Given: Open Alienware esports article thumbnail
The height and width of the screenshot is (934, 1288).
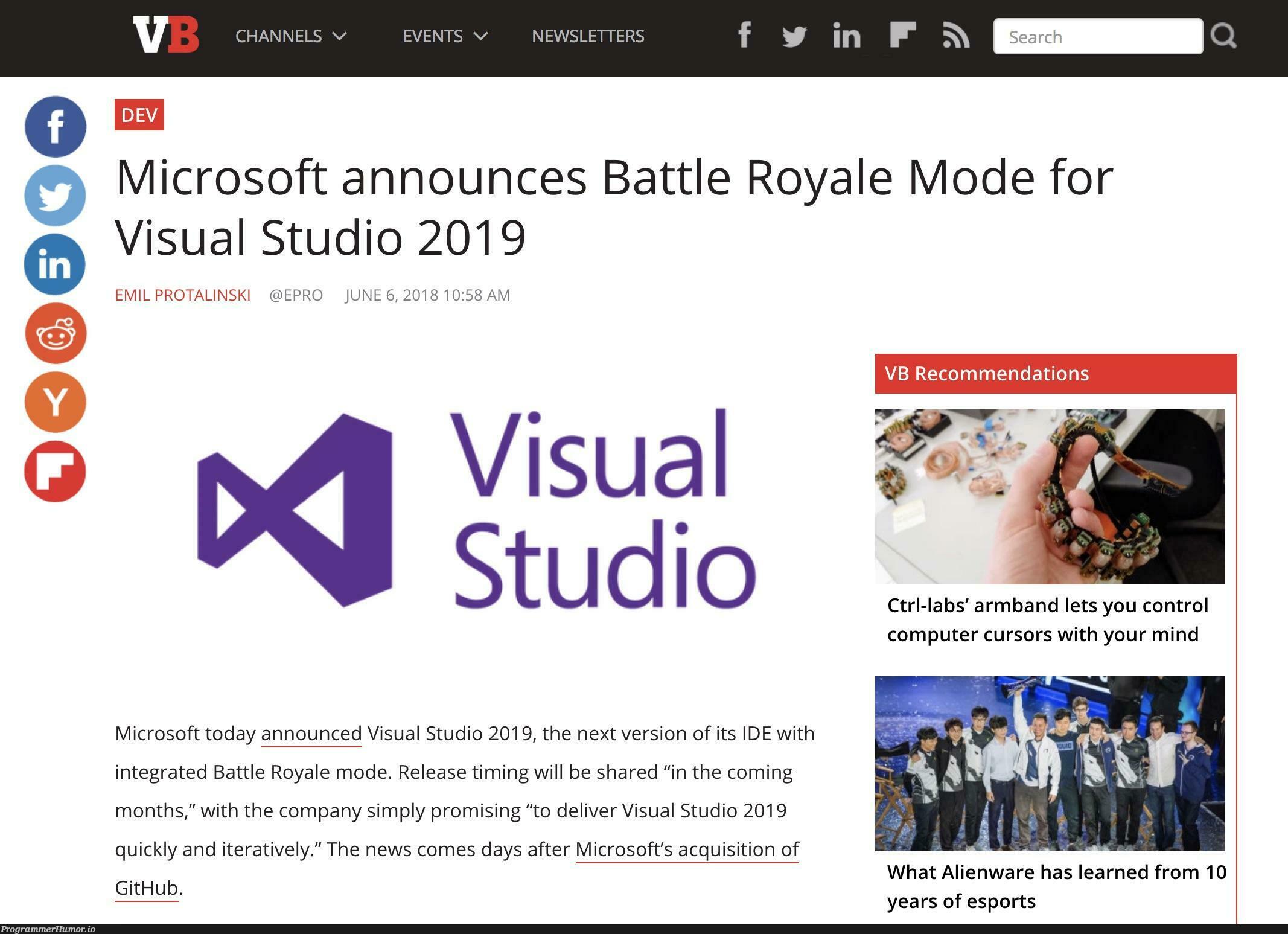Looking at the screenshot, I should point(1050,763).
